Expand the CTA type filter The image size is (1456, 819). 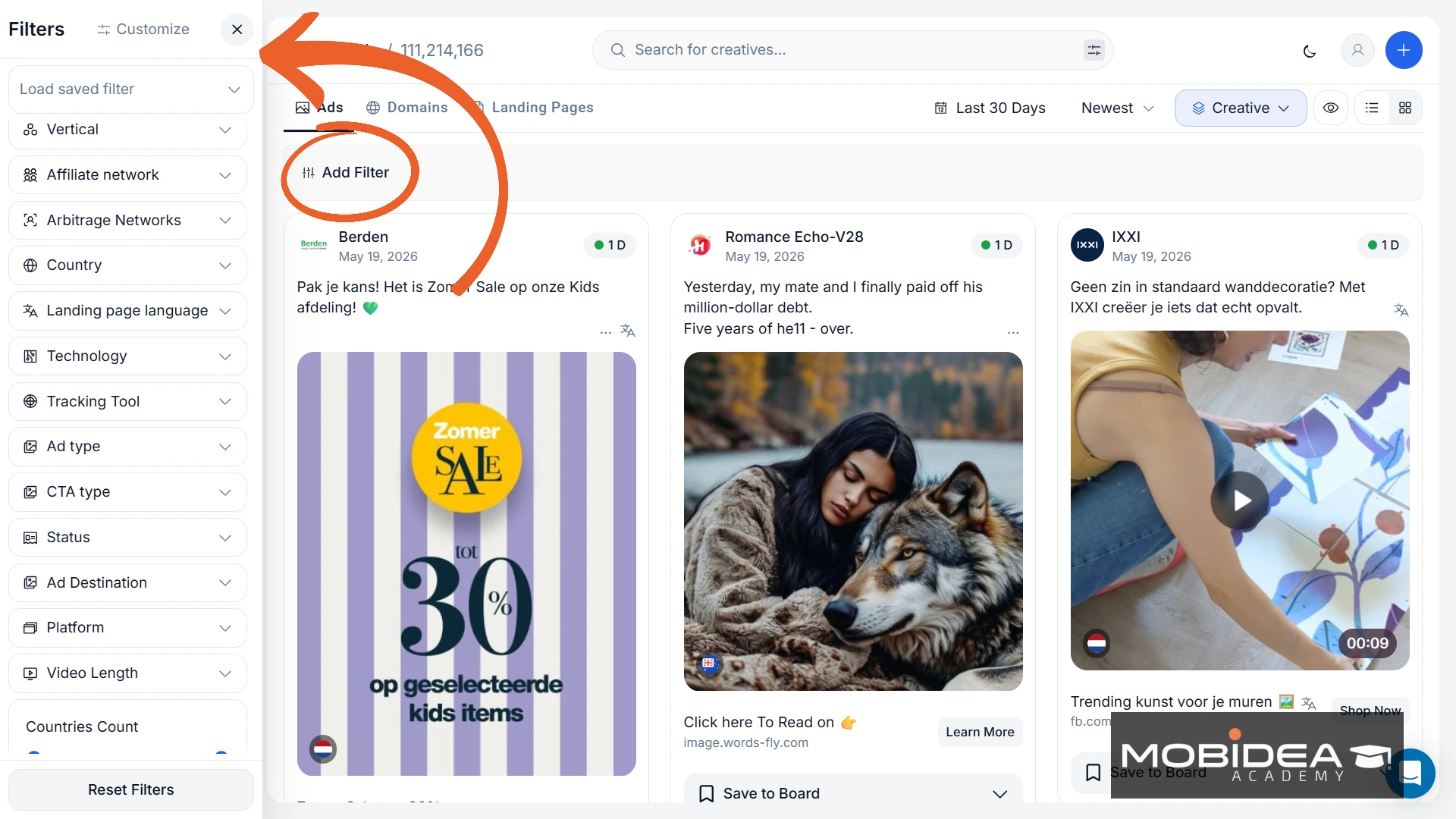pos(127,492)
